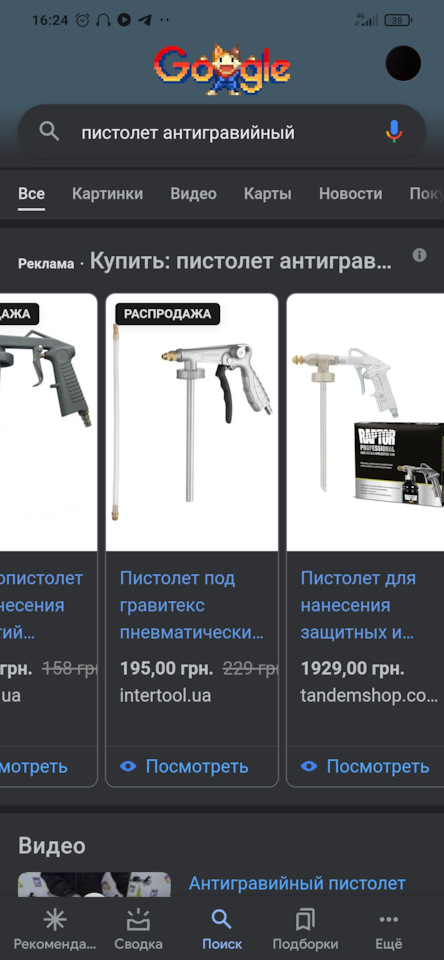Tap the microphone voice search icon

(394, 131)
